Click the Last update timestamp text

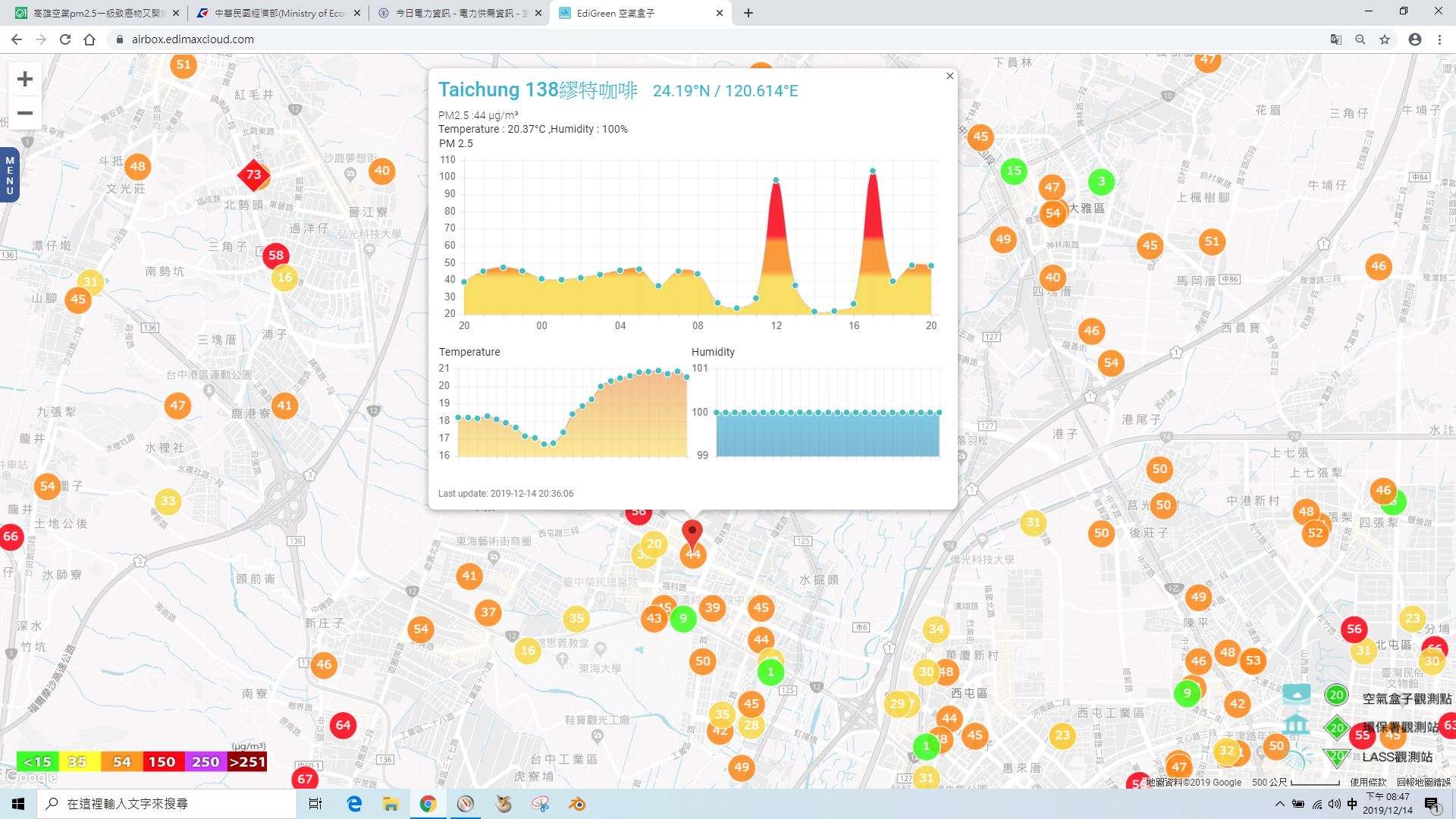pyautogui.click(x=506, y=494)
